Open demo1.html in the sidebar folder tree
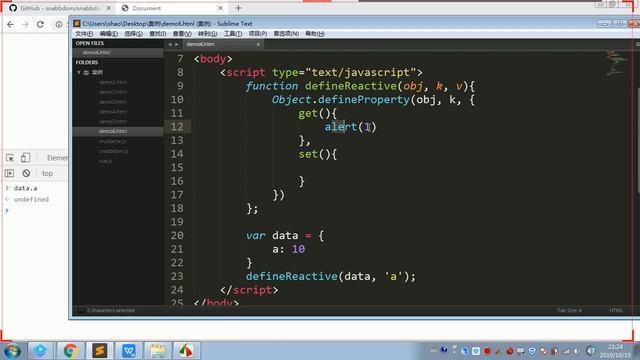640x360 pixels. point(113,82)
